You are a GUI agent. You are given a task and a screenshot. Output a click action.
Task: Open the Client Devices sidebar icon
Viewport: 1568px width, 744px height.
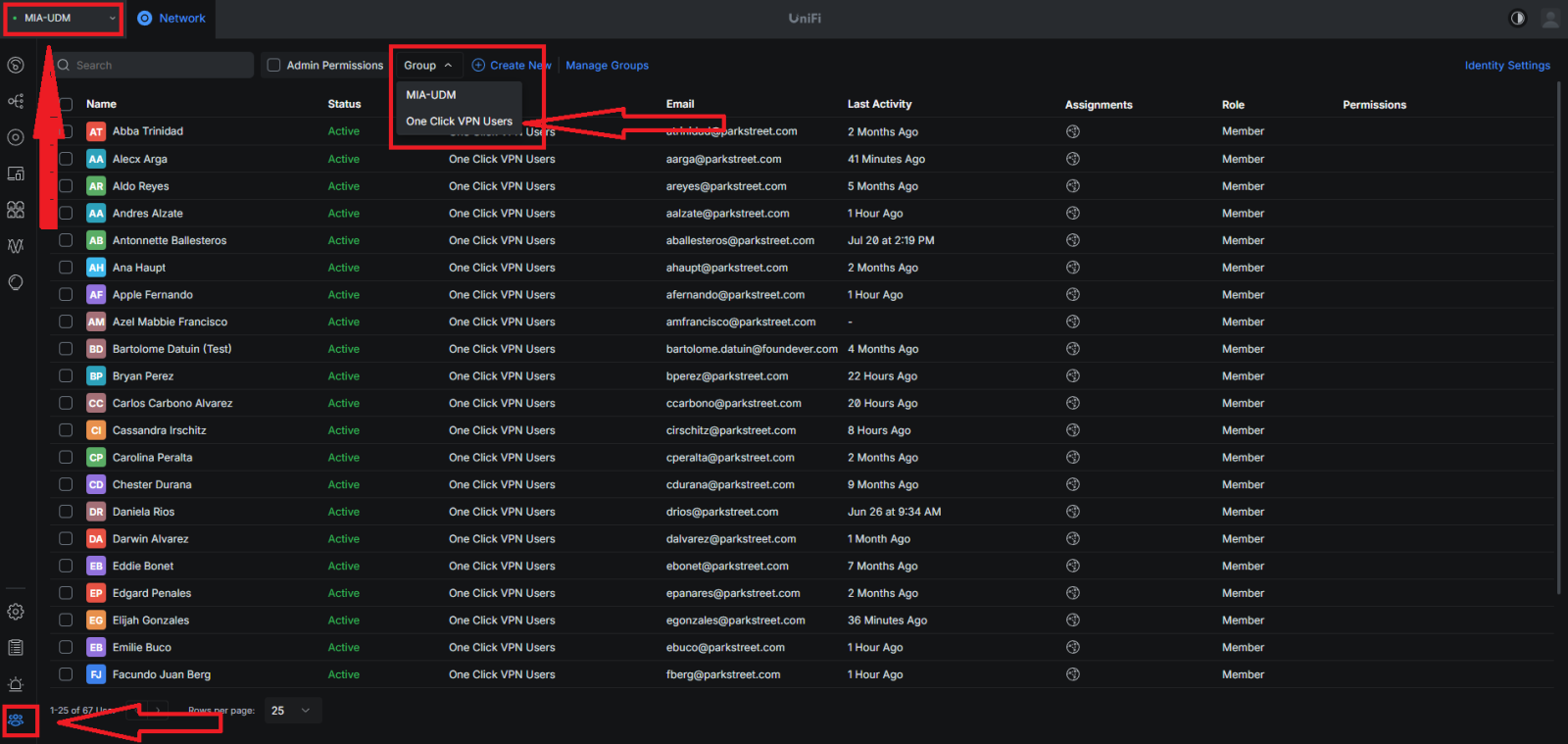16,174
